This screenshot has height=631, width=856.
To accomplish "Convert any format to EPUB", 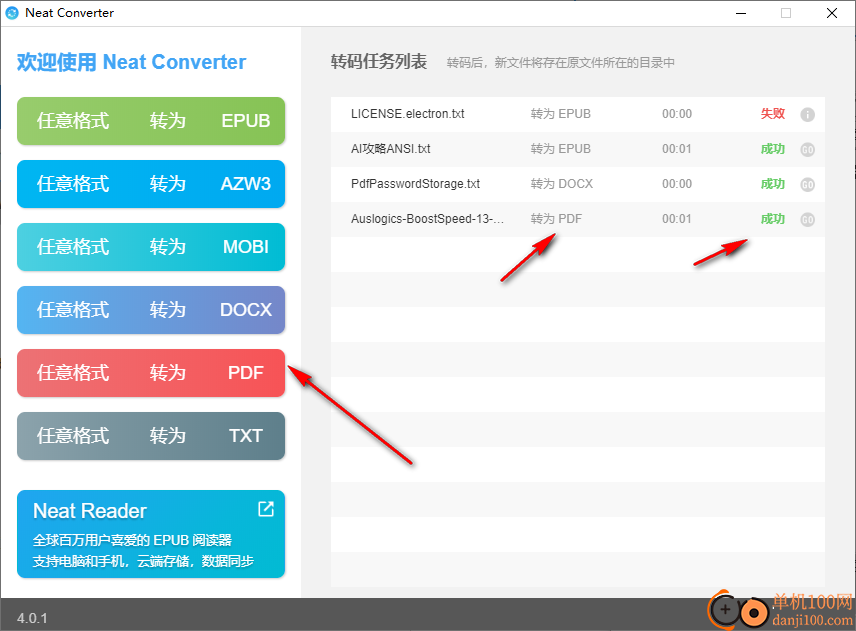I will pos(151,121).
